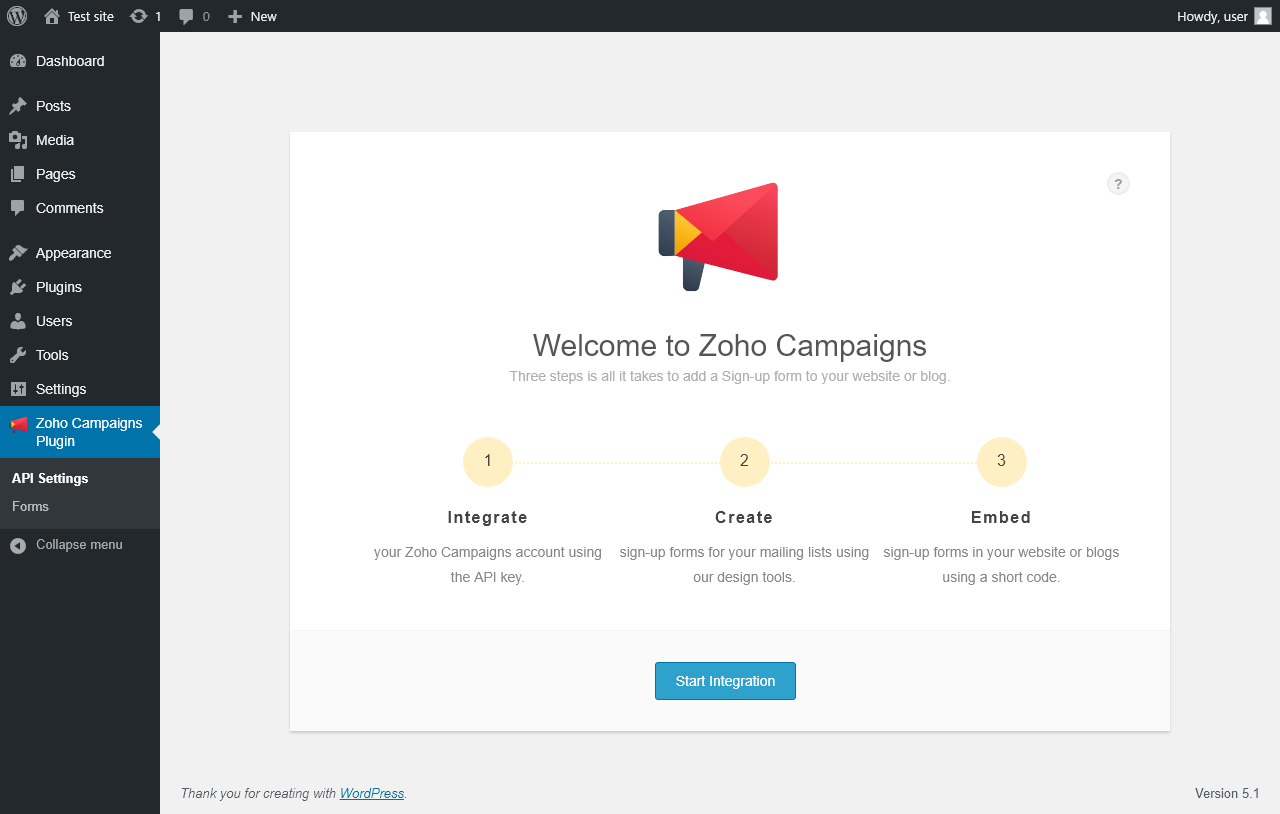1280x814 pixels.
Task: Click the Version 5.1 footer text
Action: click(x=1227, y=793)
